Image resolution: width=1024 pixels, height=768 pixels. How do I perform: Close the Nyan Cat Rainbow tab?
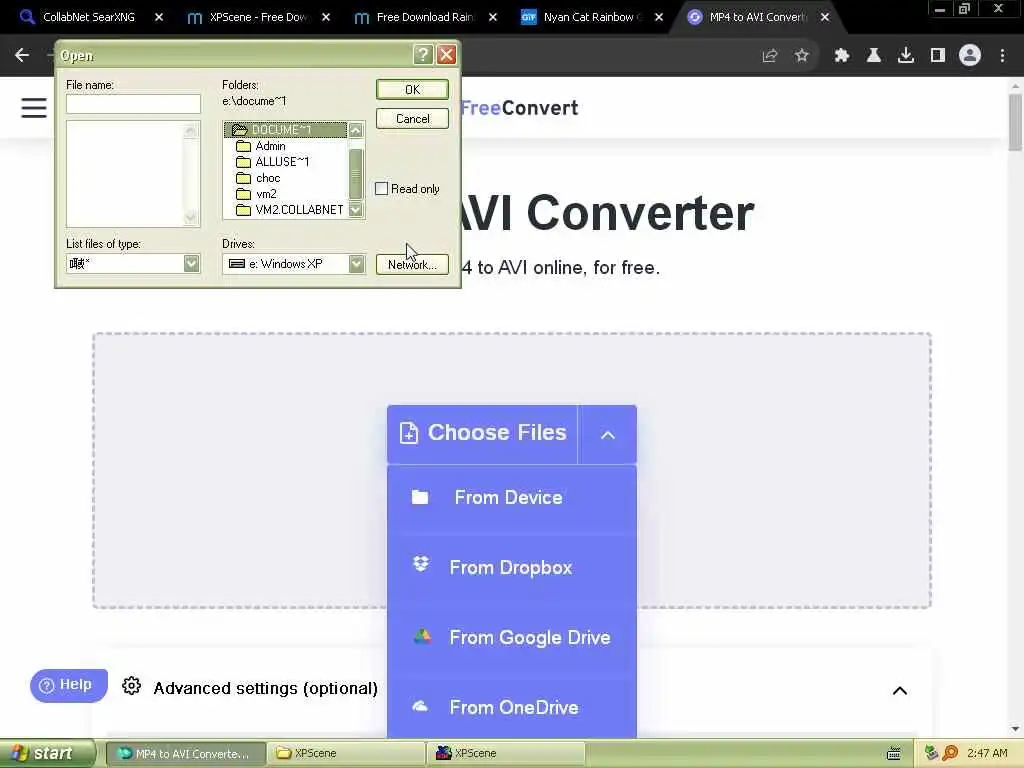click(x=659, y=17)
